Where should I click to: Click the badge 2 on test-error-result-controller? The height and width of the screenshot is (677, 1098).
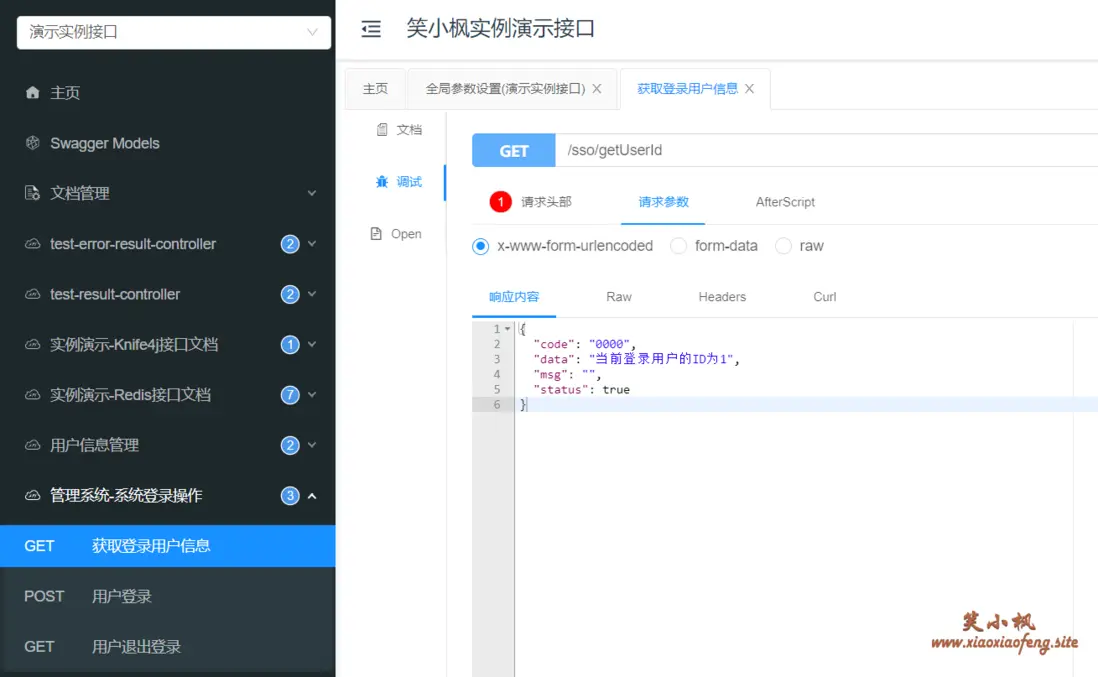tap(290, 244)
